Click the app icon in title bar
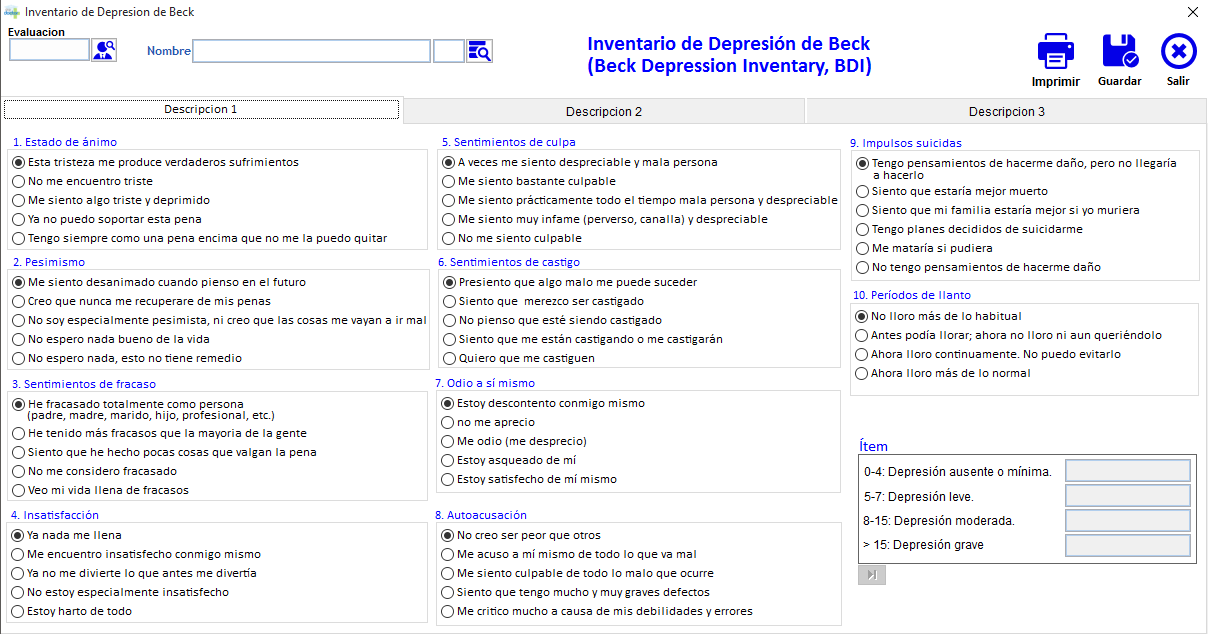This screenshot has height=634, width=1208. tap(12, 12)
